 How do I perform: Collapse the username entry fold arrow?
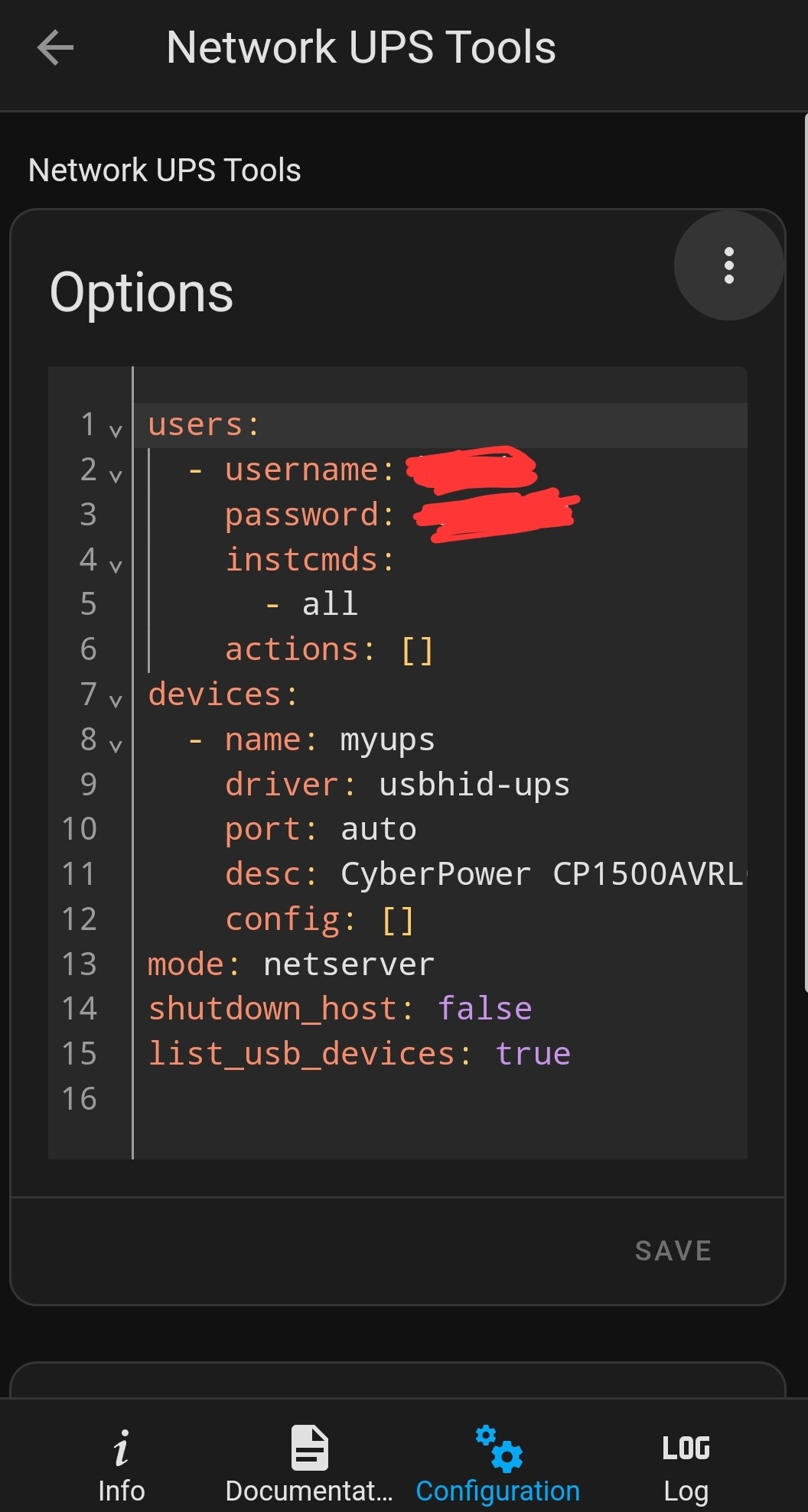click(116, 476)
